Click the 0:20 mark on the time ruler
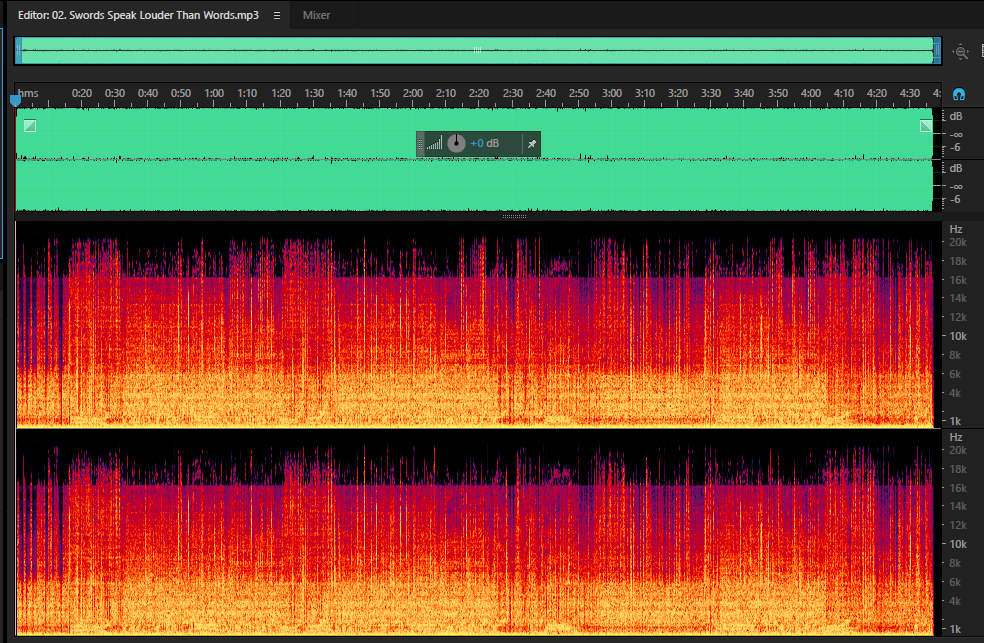Viewport: 984px width, 643px height. [82, 93]
